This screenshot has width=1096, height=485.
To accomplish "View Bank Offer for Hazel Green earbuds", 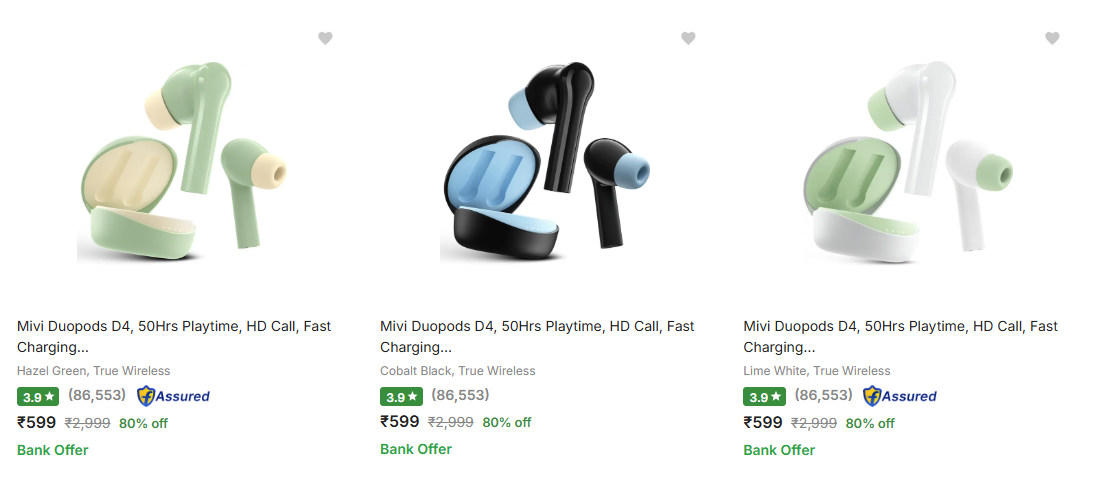I will [x=53, y=450].
